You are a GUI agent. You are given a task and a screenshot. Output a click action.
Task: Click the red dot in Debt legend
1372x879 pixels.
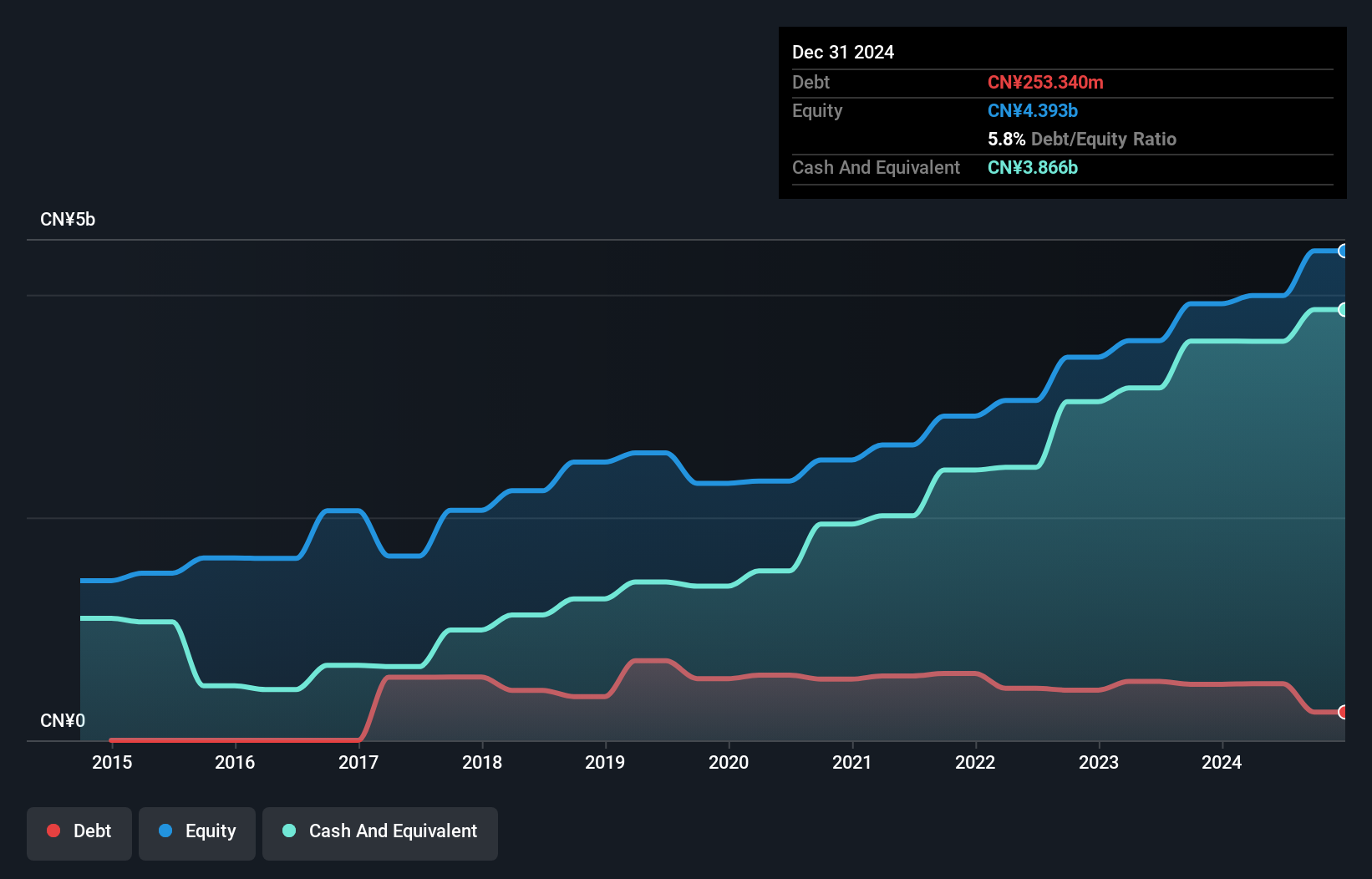[x=53, y=831]
